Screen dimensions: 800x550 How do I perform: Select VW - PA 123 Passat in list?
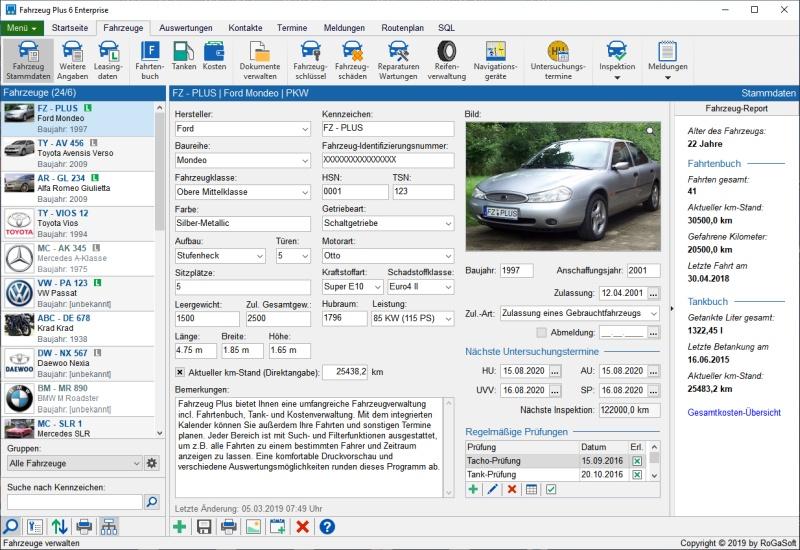click(x=78, y=290)
